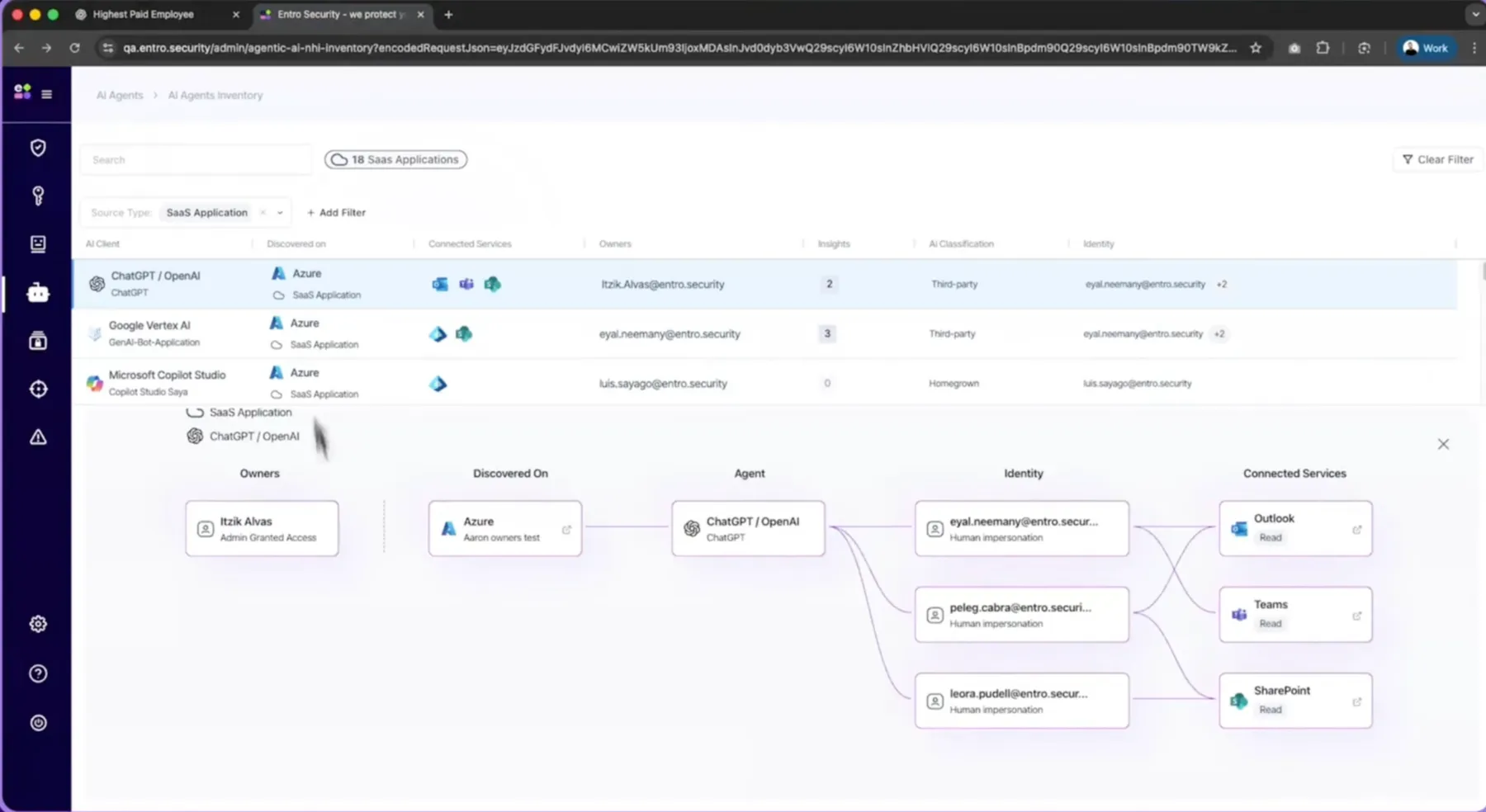Open the key secrets icon in sidebar
Image resolution: width=1486 pixels, height=812 pixels.
click(38, 196)
